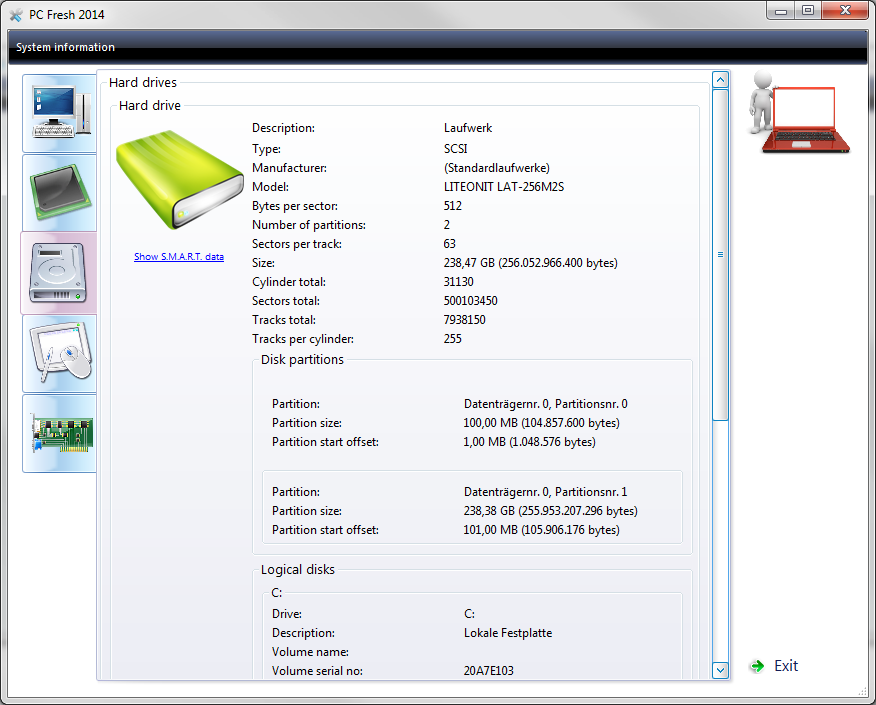Click the scrollbar up arrow
876x705 pixels.
point(720,80)
